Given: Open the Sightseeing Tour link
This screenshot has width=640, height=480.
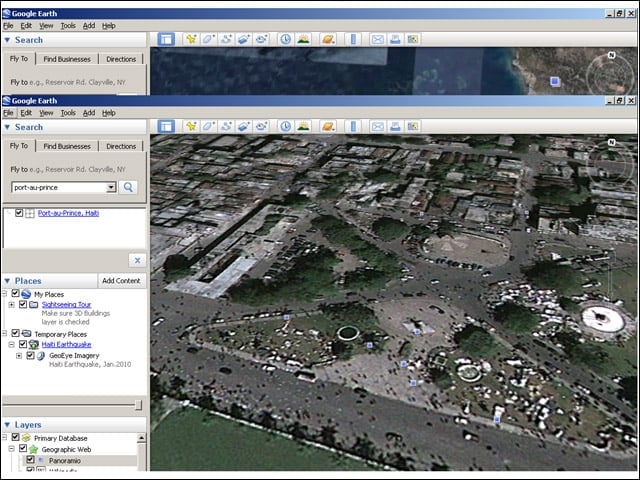Looking at the screenshot, I should coord(67,304).
